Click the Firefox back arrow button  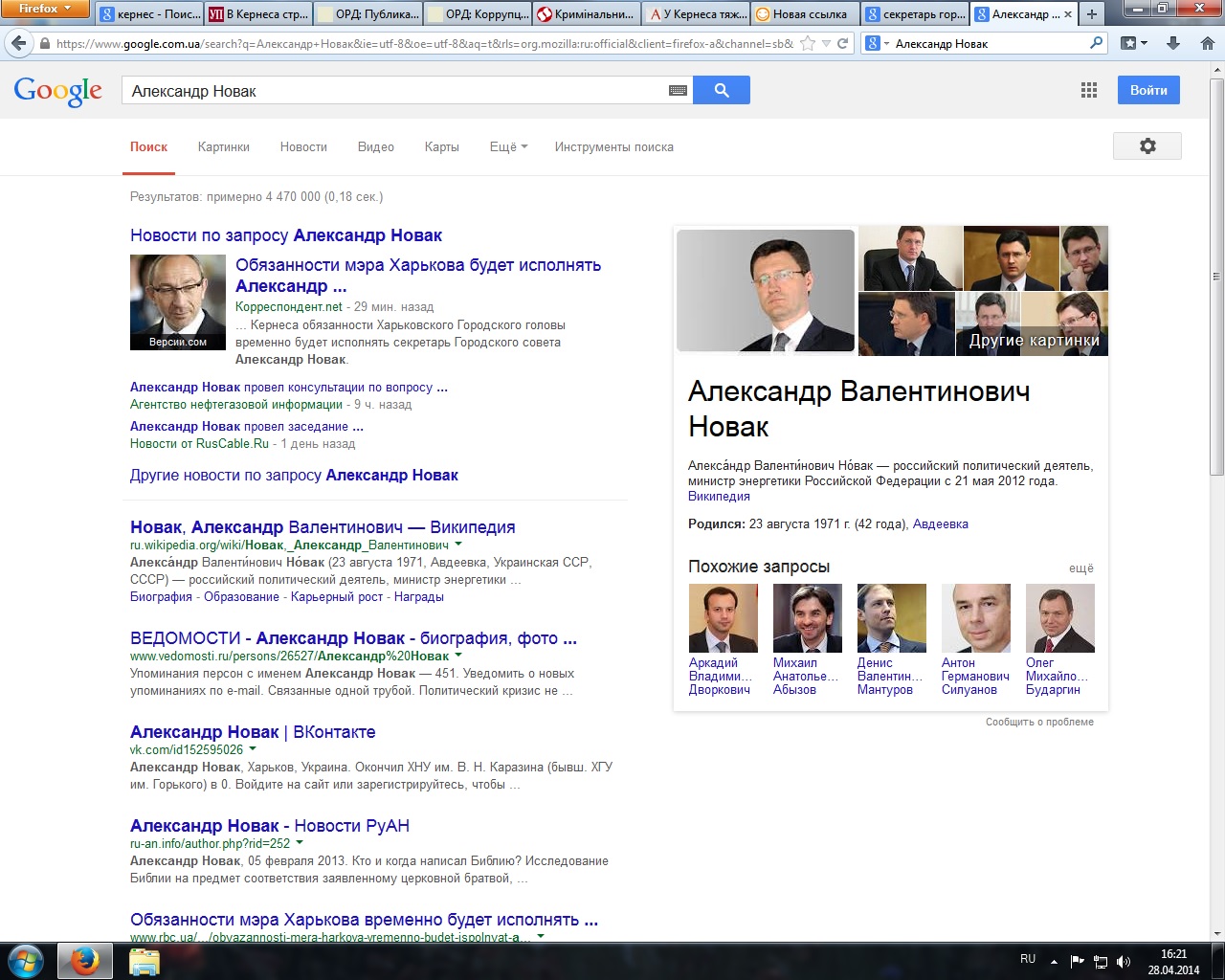coord(18,43)
